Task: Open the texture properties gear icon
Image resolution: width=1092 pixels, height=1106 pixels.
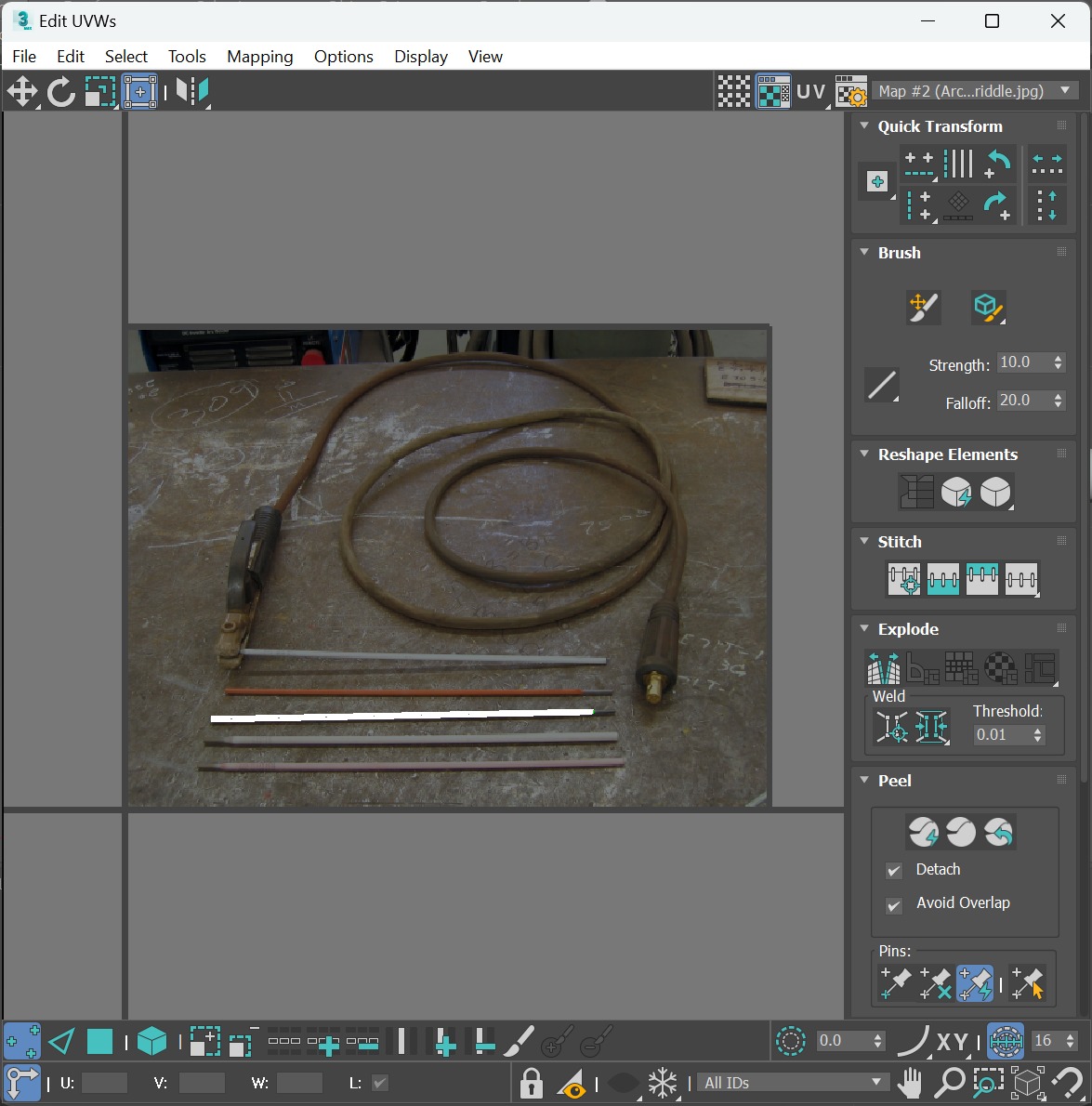Action: coord(850,92)
